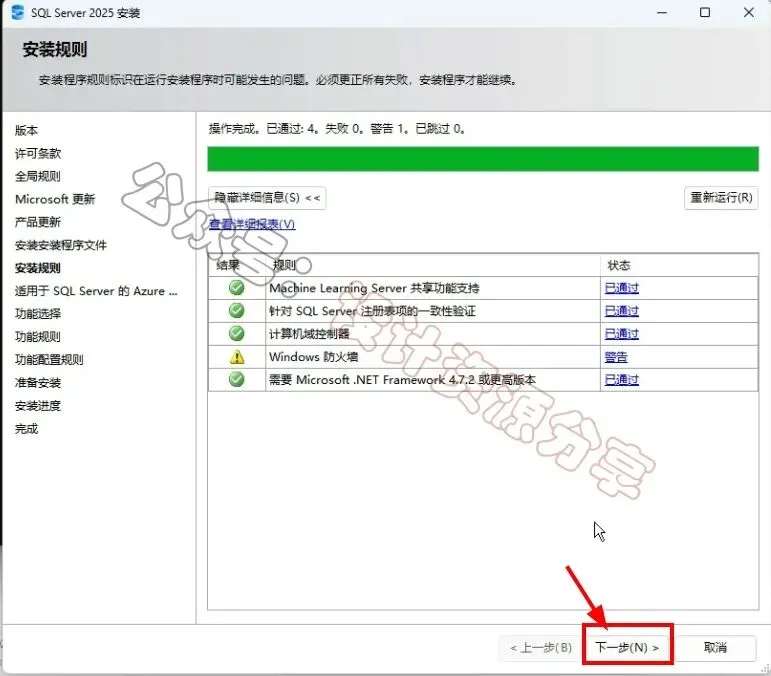Image resolution: width=771 pixels, height=676 pixels.
Task: Click green check icon for 计算机域控制器 rule
Action: pos(237,333)
